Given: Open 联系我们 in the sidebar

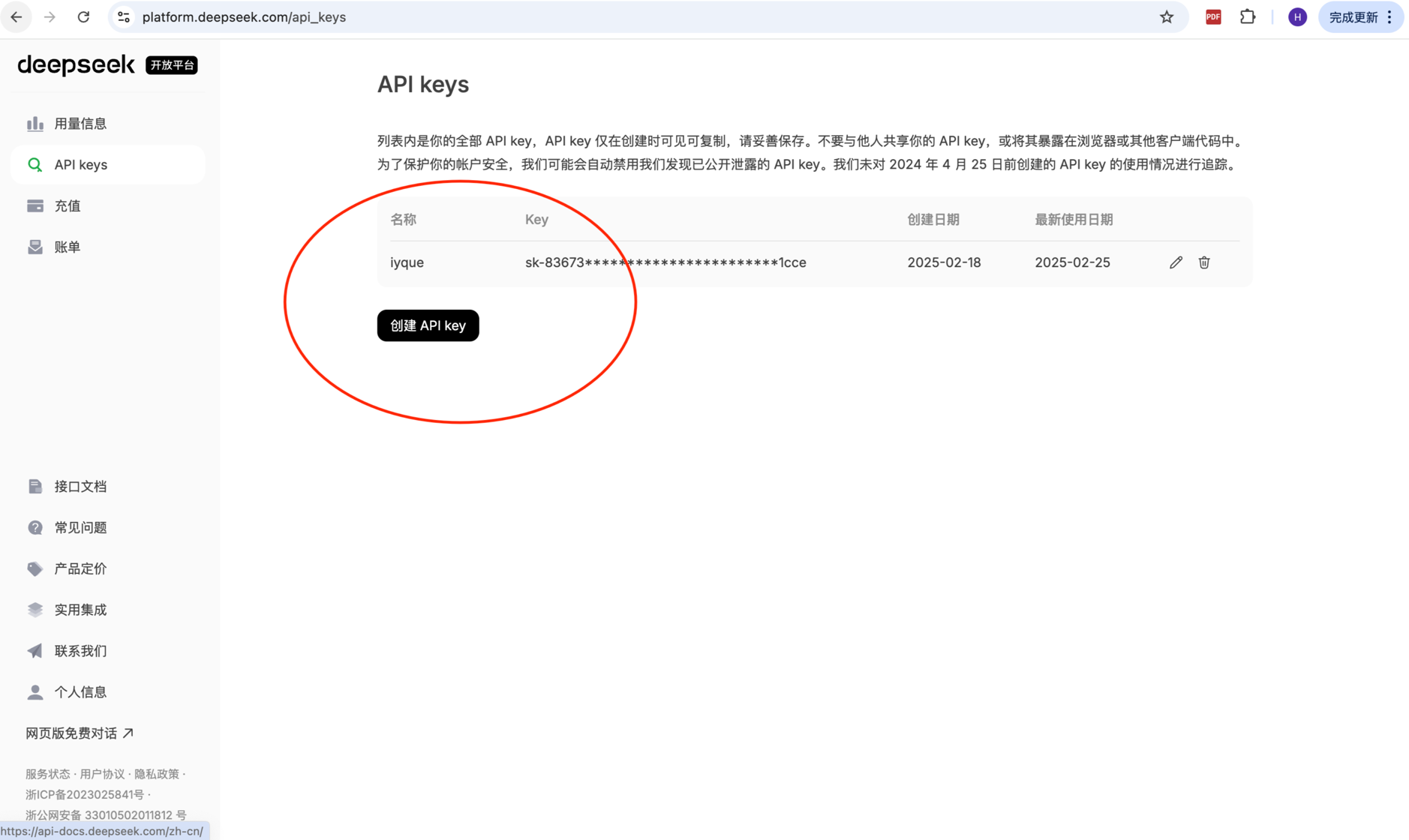Looking at the screenshot, I should click(x=107, y=651).
